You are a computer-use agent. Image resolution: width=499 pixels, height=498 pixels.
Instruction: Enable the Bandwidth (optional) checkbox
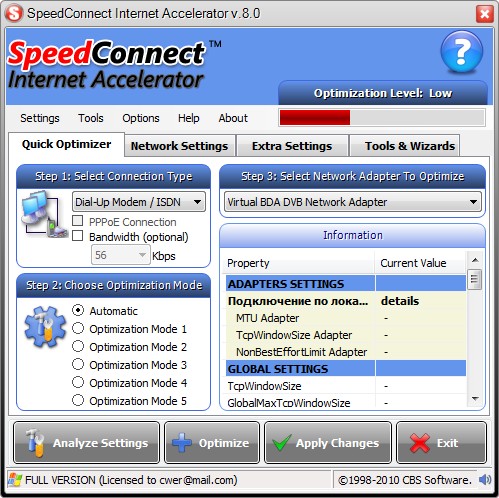pos(78,236)
